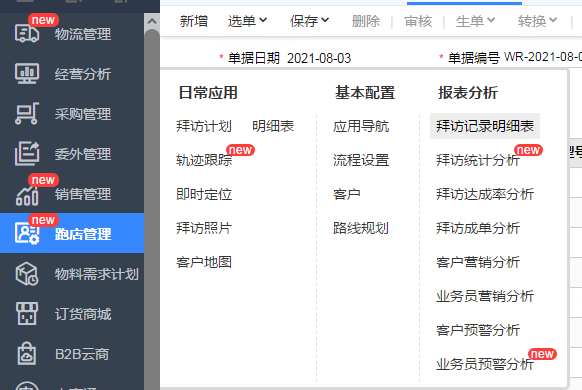Click the sidebar vertical scrollbar track

tap(152, 210)
